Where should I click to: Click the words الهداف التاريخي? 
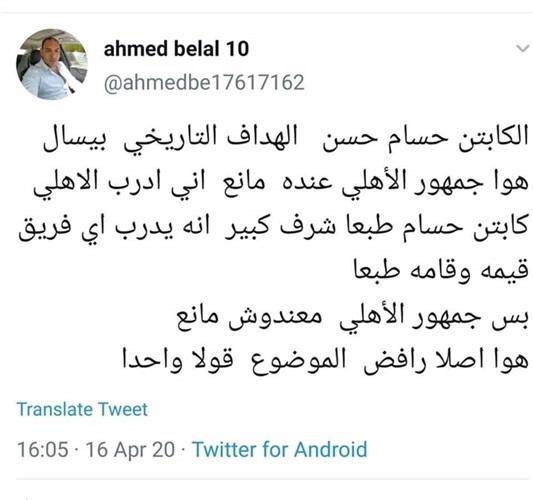pyautogui.click(x=211, y=139)
